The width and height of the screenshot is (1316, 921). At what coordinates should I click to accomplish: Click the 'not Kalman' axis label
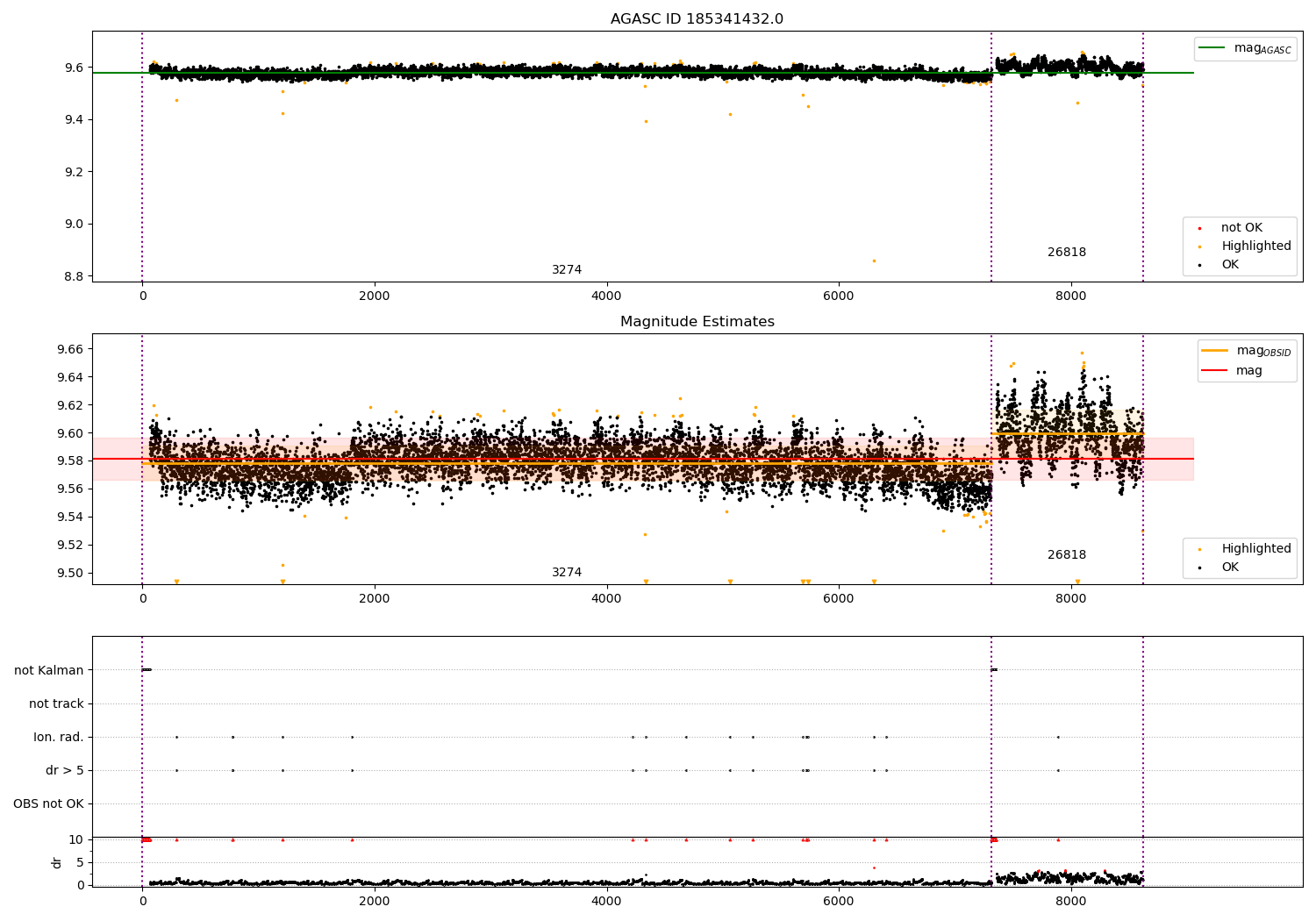(49, 671)
